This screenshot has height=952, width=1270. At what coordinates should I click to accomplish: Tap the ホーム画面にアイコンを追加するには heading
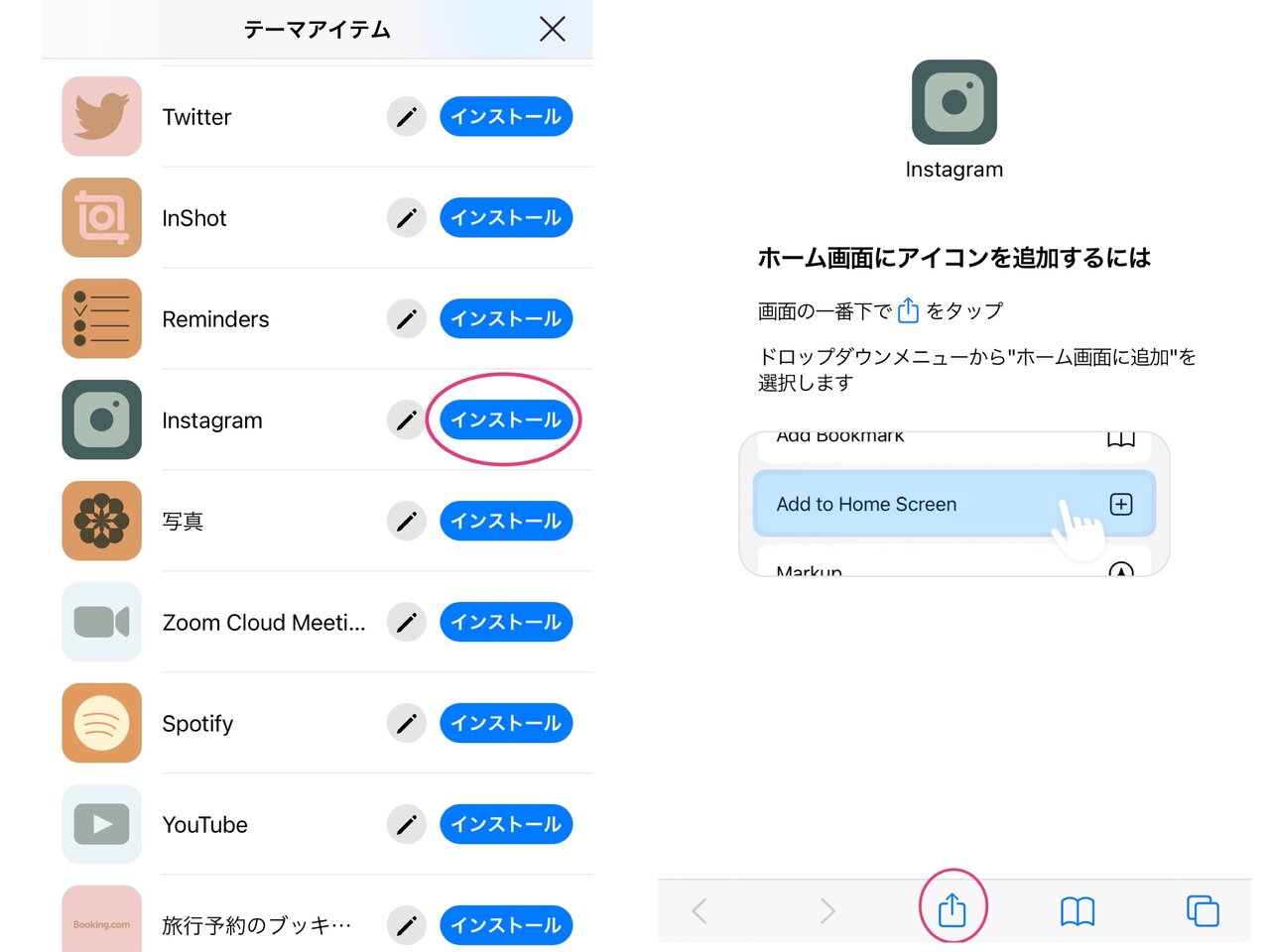[x=954, y=258]
